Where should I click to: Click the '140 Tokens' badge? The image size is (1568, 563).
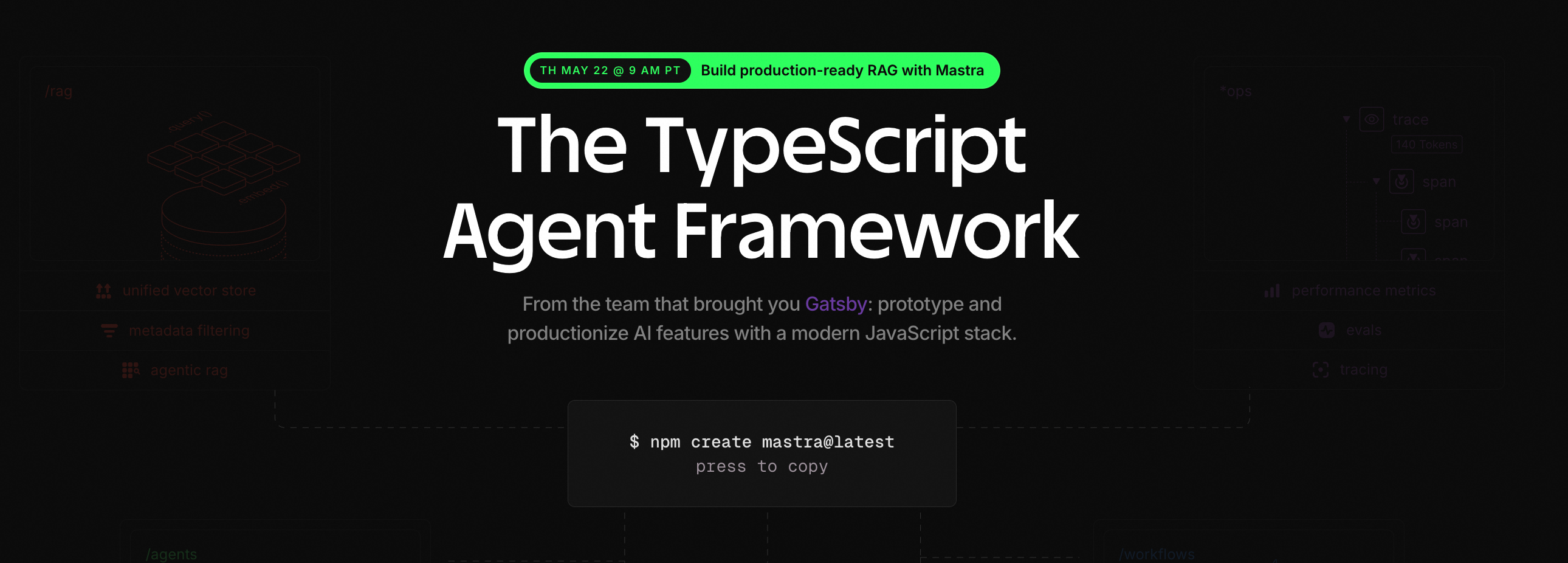(x=1426, y=145)
